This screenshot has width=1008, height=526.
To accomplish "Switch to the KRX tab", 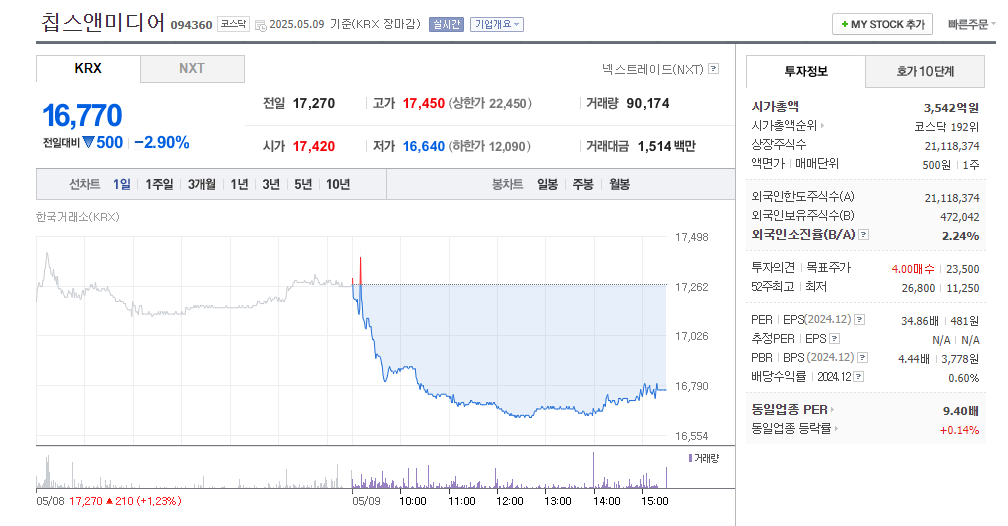I will coord(88,69).
